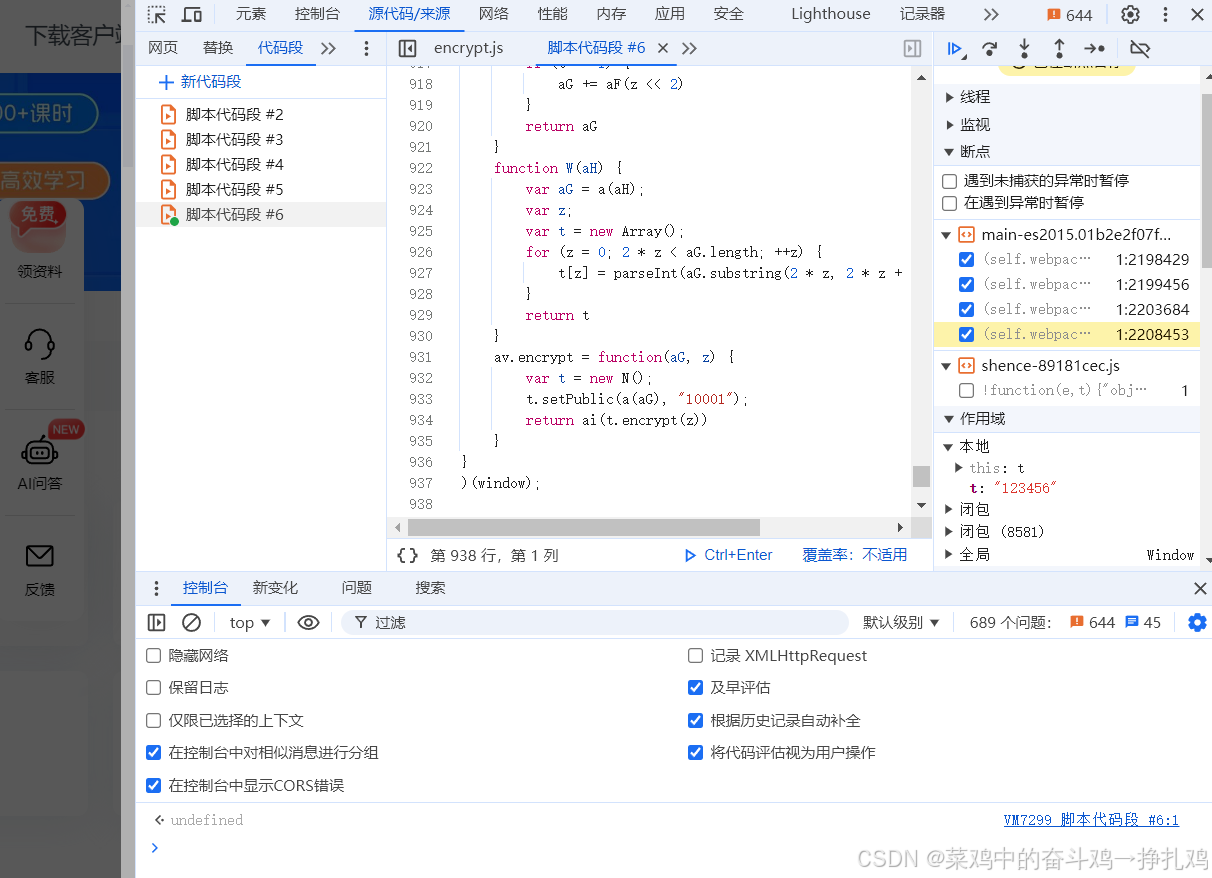Uncheck 在控制台中显示CORS错误

(x=153, y=785)
